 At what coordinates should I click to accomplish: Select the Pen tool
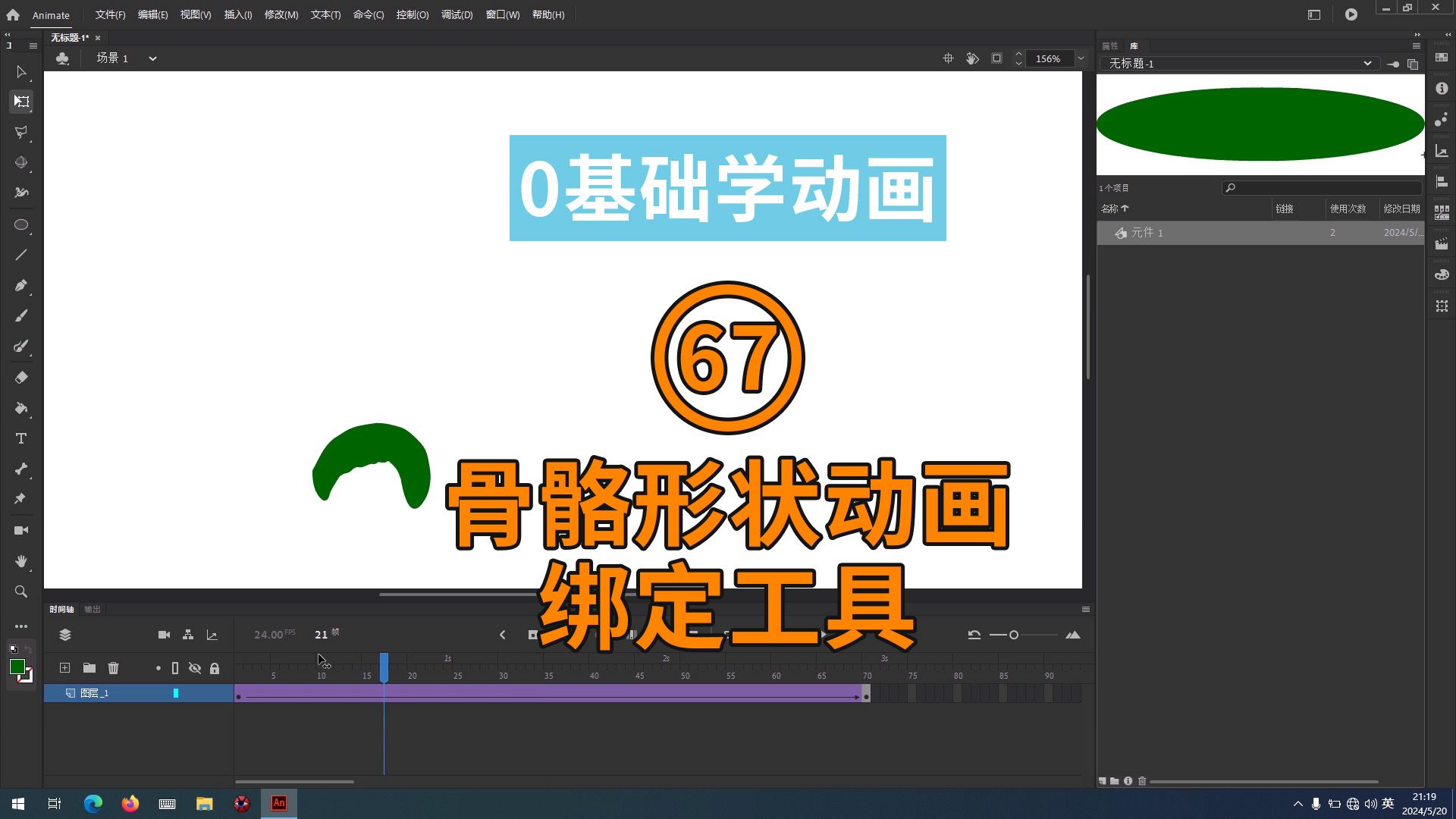[x=20, y=286]
